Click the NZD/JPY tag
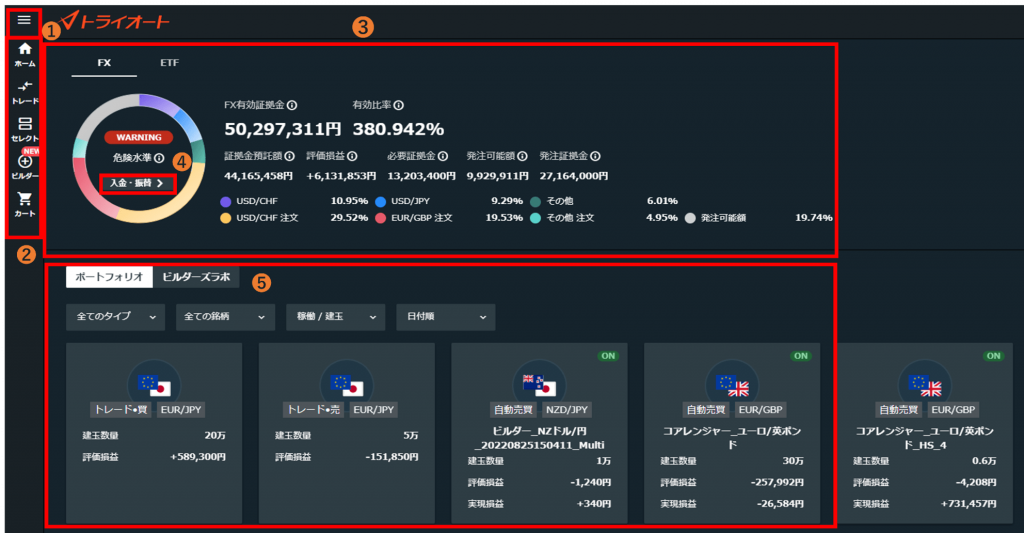 pyautogui.click(x=567, y=410)
